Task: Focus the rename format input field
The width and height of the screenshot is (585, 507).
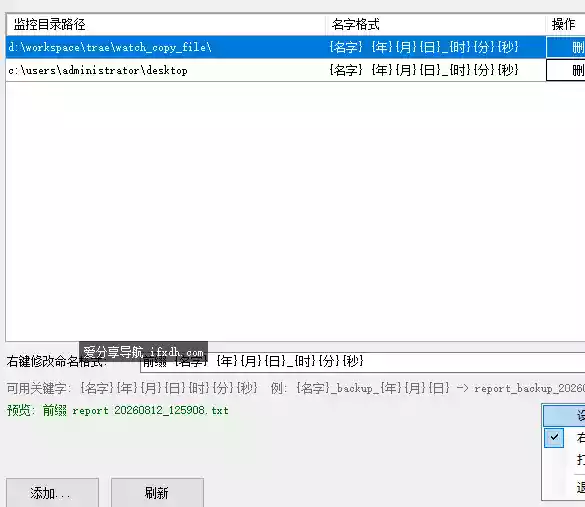Action: 363,362
